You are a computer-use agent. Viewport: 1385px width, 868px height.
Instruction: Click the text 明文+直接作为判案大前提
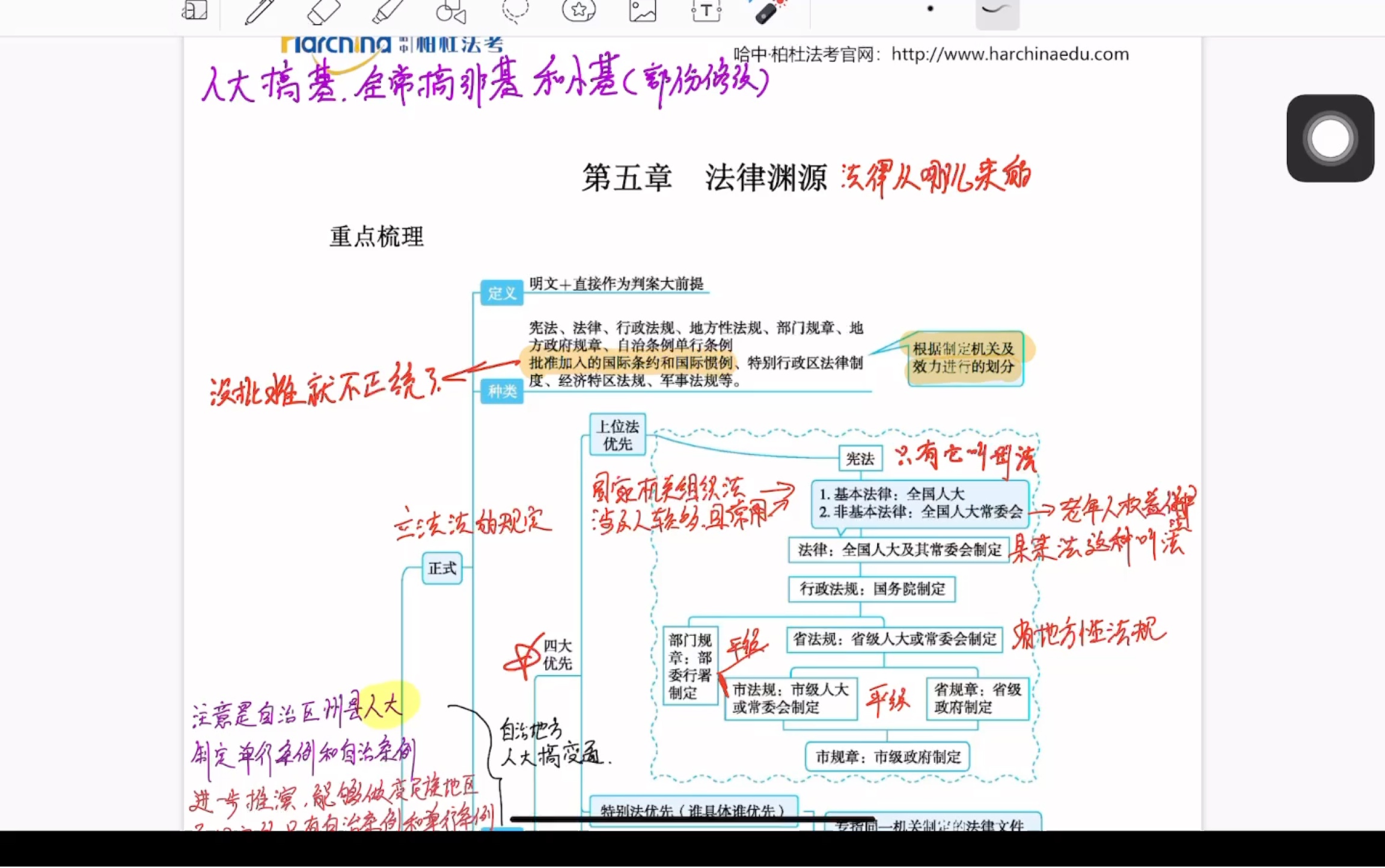616,284
